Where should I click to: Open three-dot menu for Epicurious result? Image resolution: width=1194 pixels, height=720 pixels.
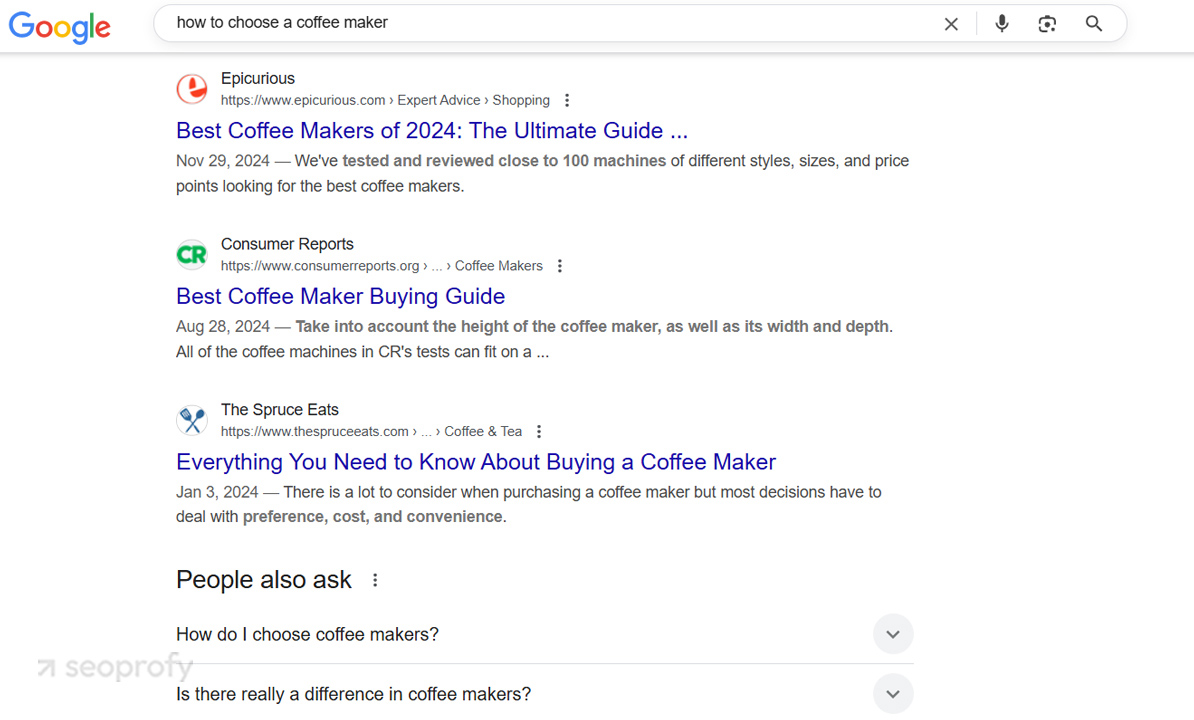(567, 100)
